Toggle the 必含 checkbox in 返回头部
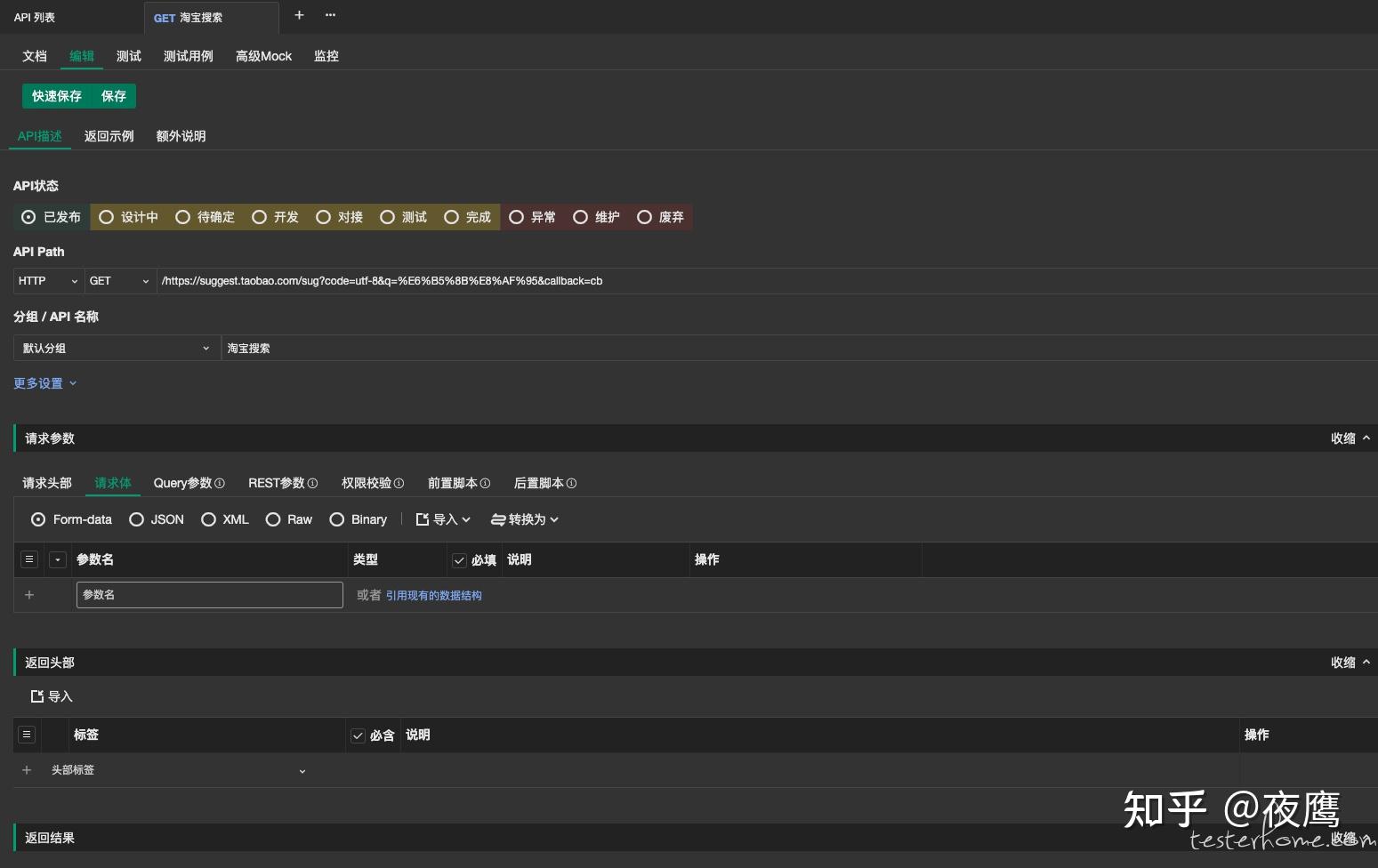1378x868 pixels. 358,735
